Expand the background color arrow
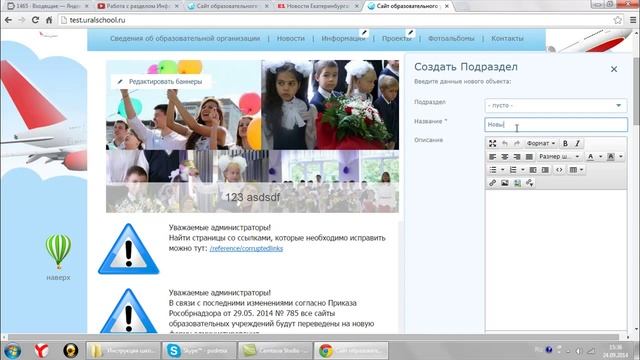 coord(621,157)
